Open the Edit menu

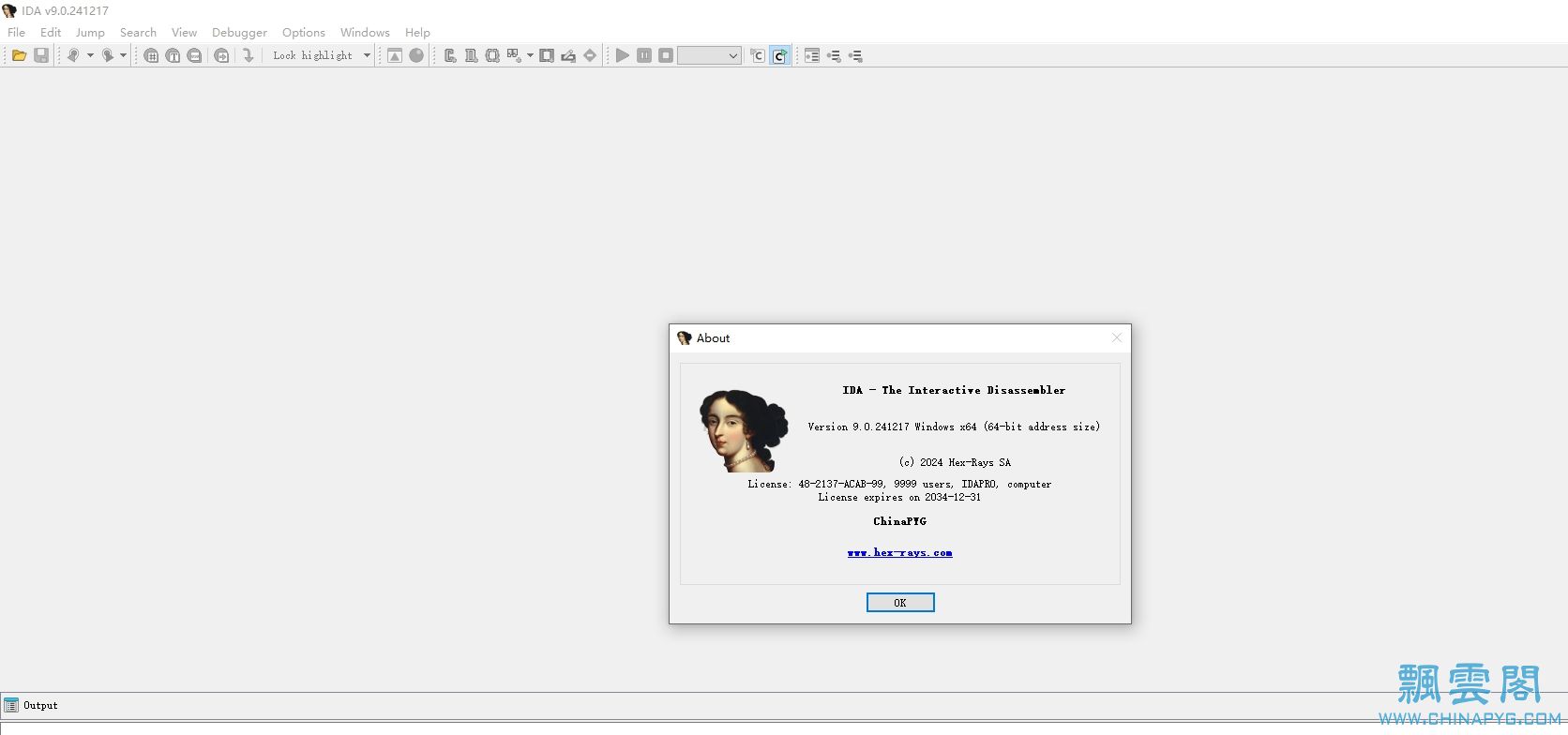pos(51,32)
